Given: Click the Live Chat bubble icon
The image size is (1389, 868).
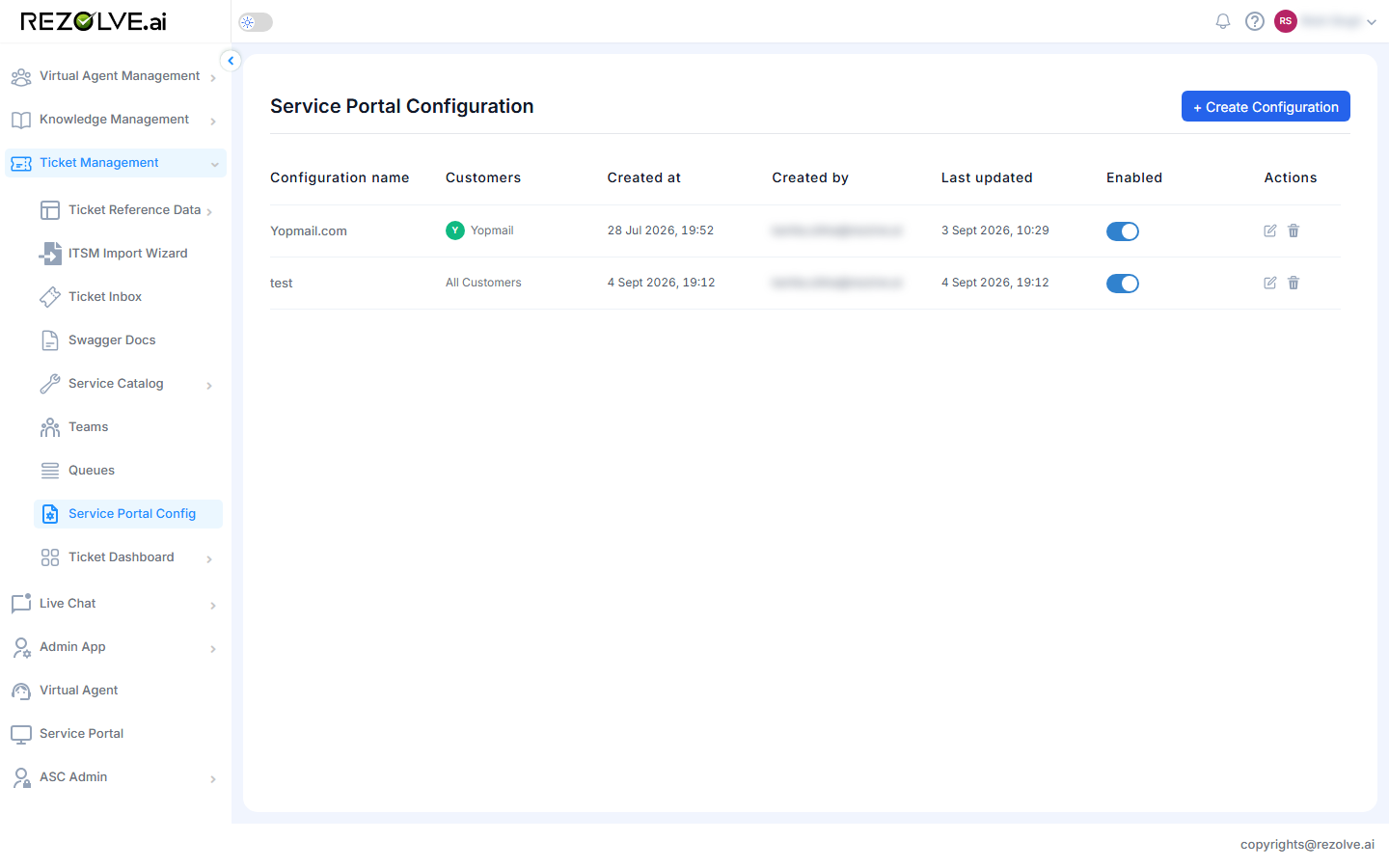Looking at the screenshot, I should (x=21, y=604).
